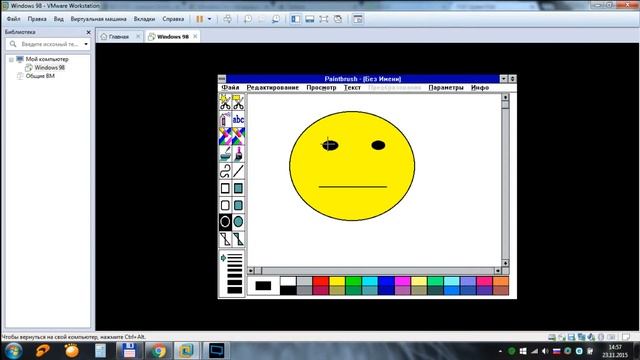Select the abc Text tool

(x=238, y=119)
